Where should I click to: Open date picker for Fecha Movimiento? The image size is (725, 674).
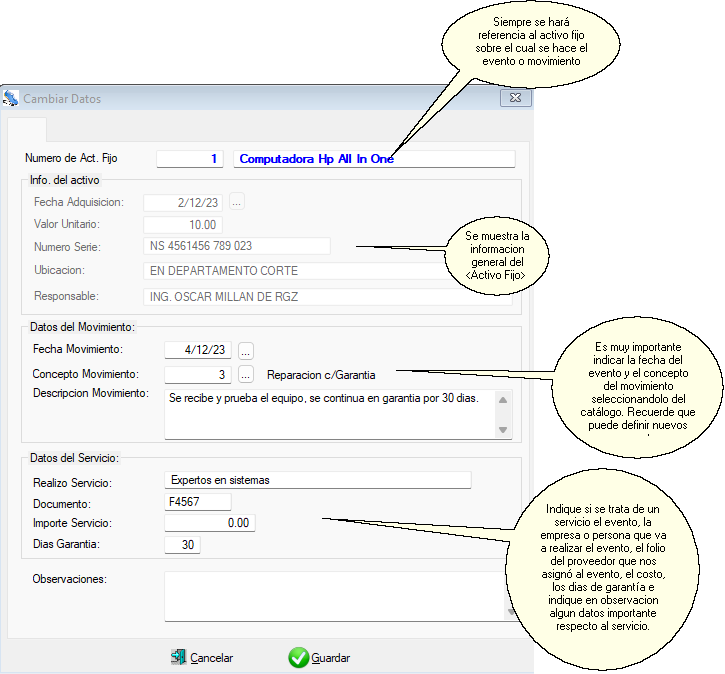[246, 350]
